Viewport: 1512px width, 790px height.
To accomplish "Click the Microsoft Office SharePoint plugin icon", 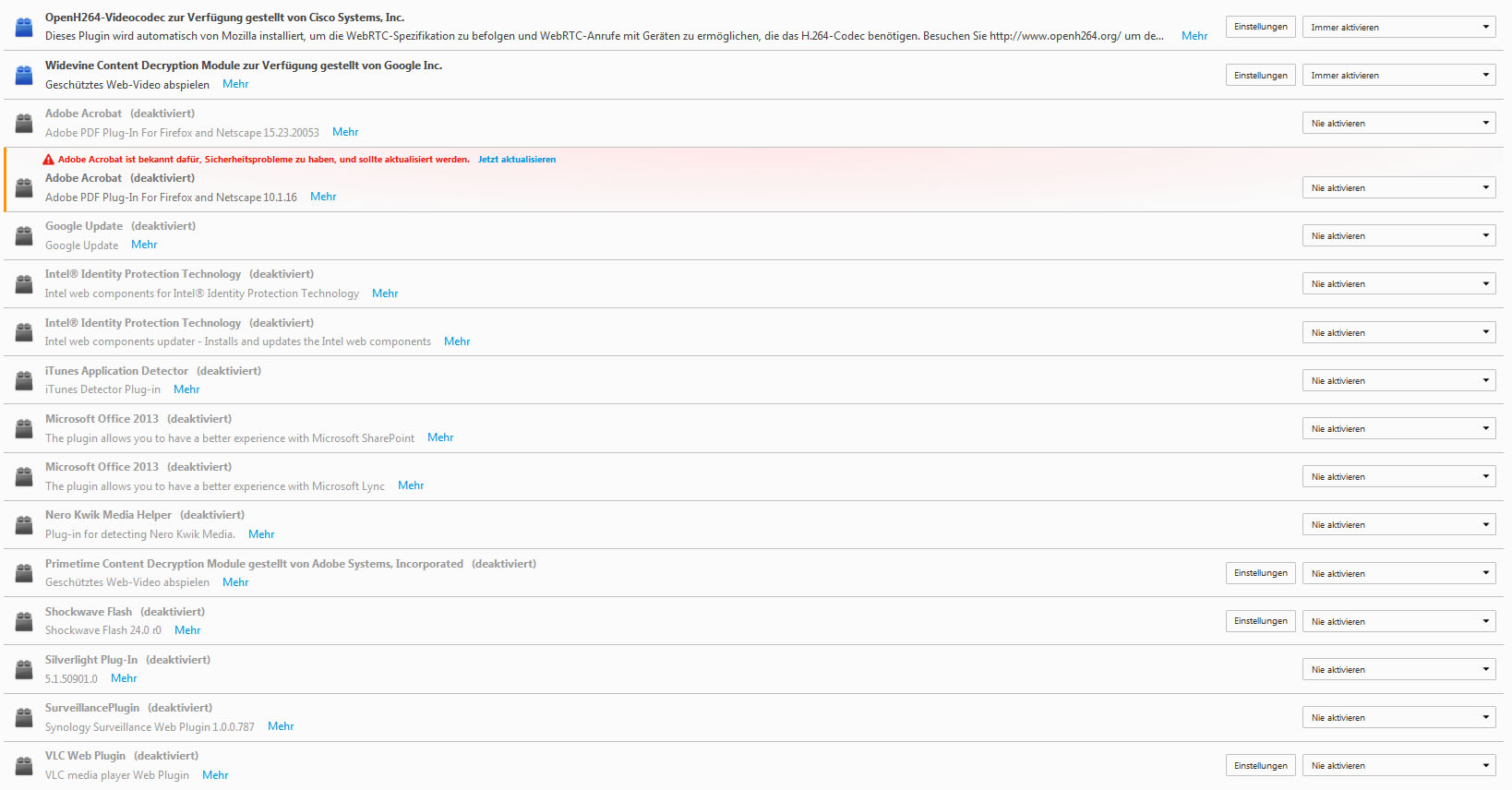I will click(24, 428).
